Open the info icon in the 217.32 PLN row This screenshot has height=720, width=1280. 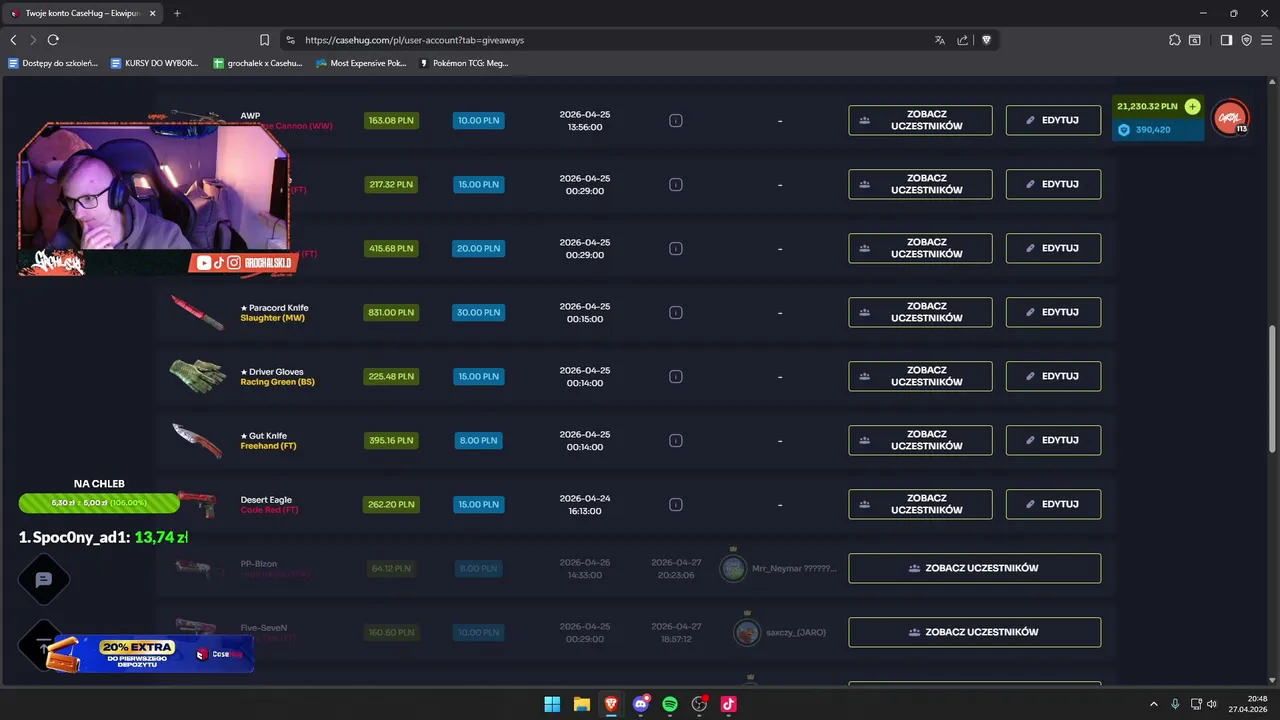coord(675,184)
